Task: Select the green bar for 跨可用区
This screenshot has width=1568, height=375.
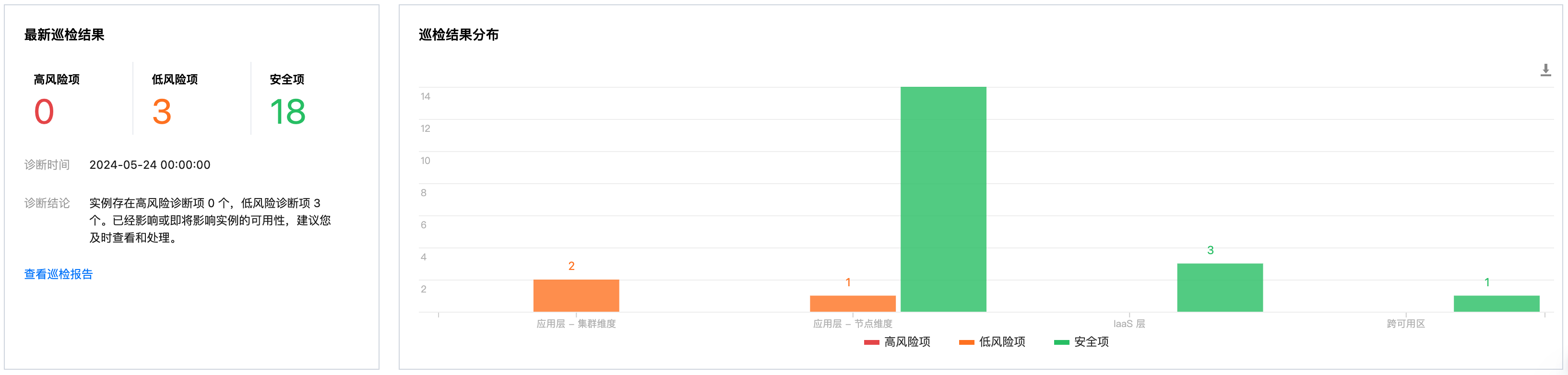Action: (x=1496, y=303)
